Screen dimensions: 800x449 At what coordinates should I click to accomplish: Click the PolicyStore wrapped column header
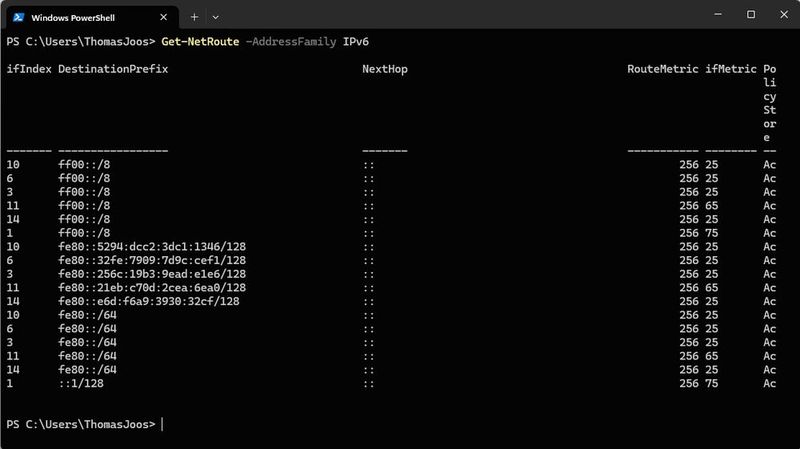click(769, 103)
